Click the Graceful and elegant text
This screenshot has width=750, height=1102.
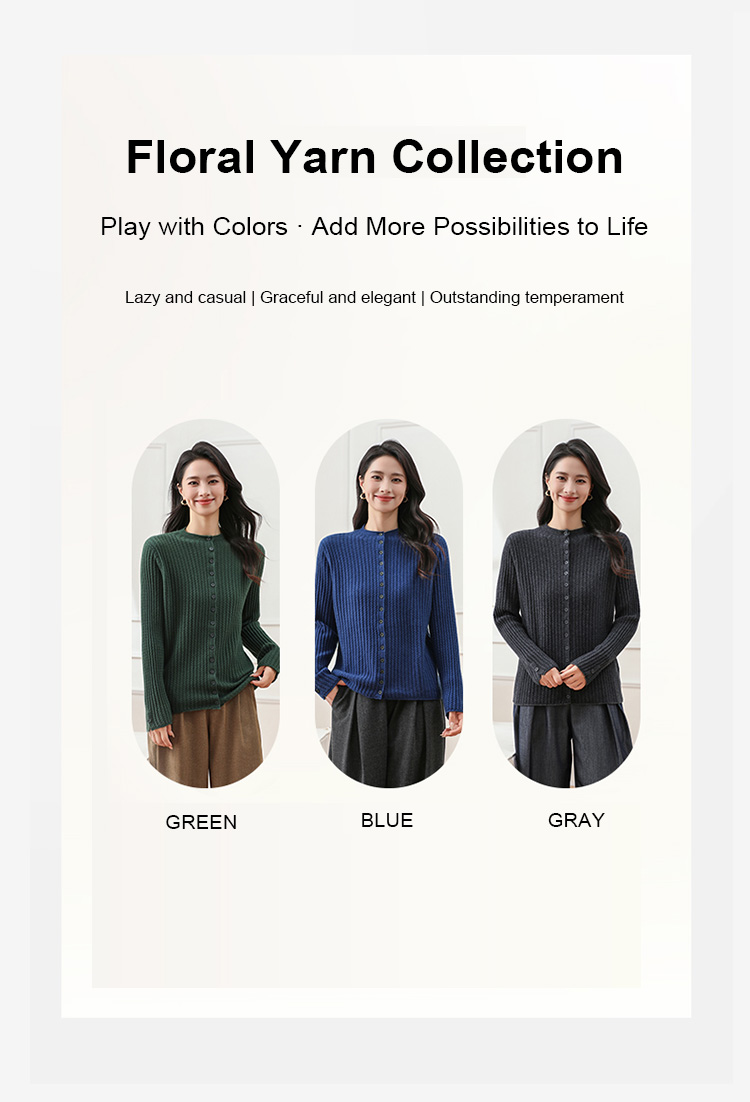(338, 297)
